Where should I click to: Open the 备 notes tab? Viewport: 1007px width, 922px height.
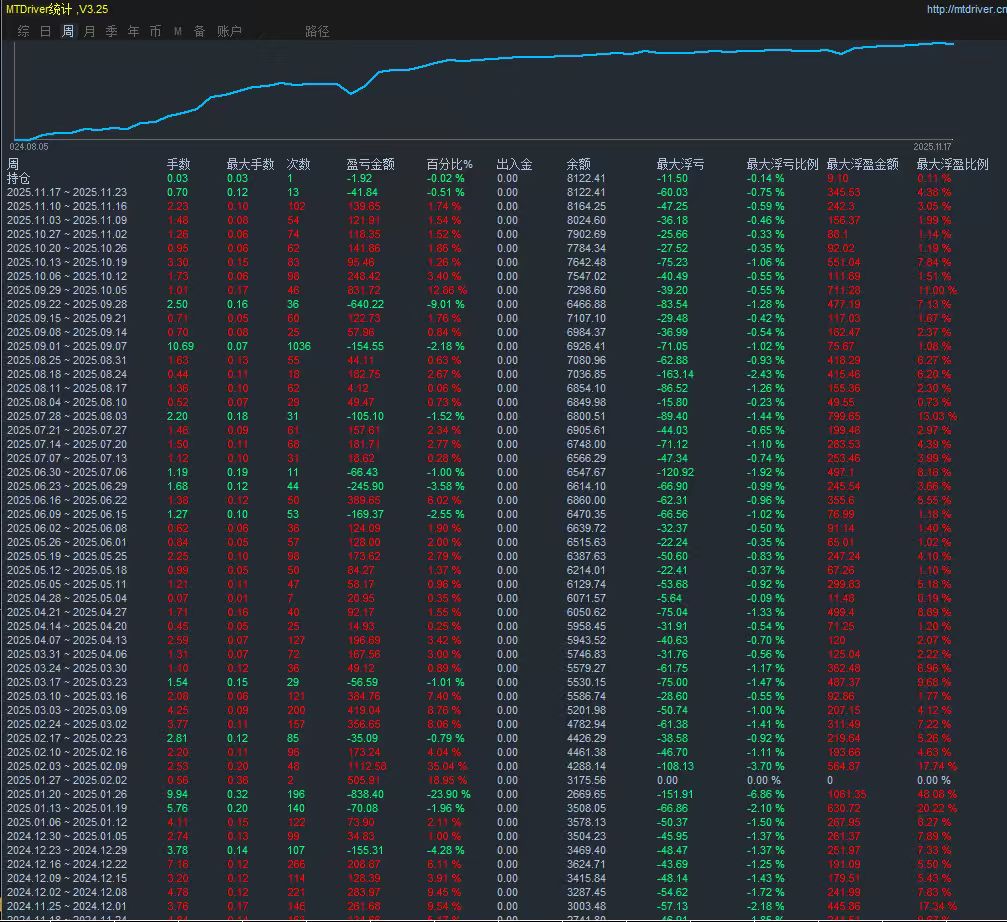point(199,31)
